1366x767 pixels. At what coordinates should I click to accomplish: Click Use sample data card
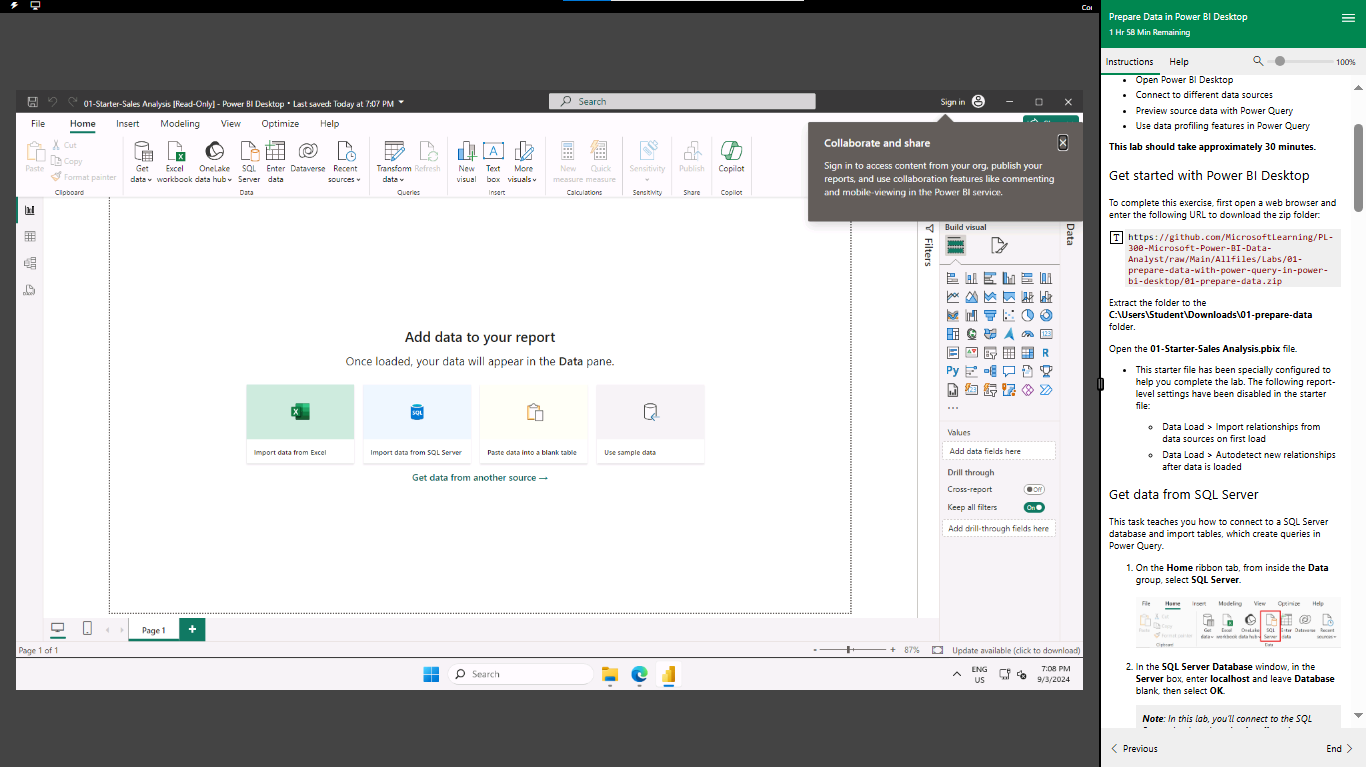[x=650, y=425]
